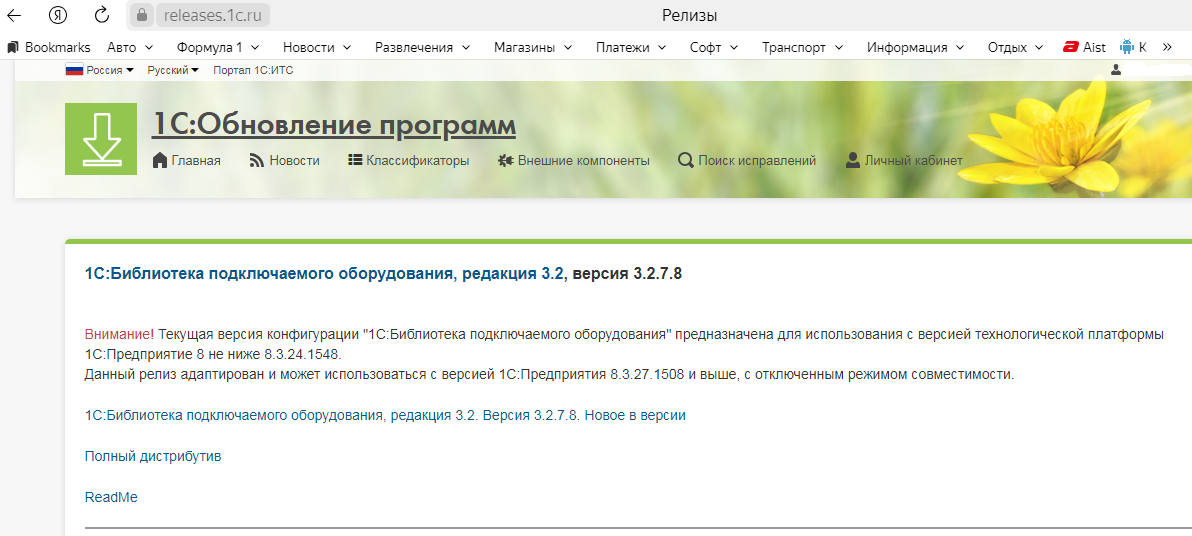Screen dimensions: 1192x536
Task: Click the green download logo
Action: click(x=101, y=139)
